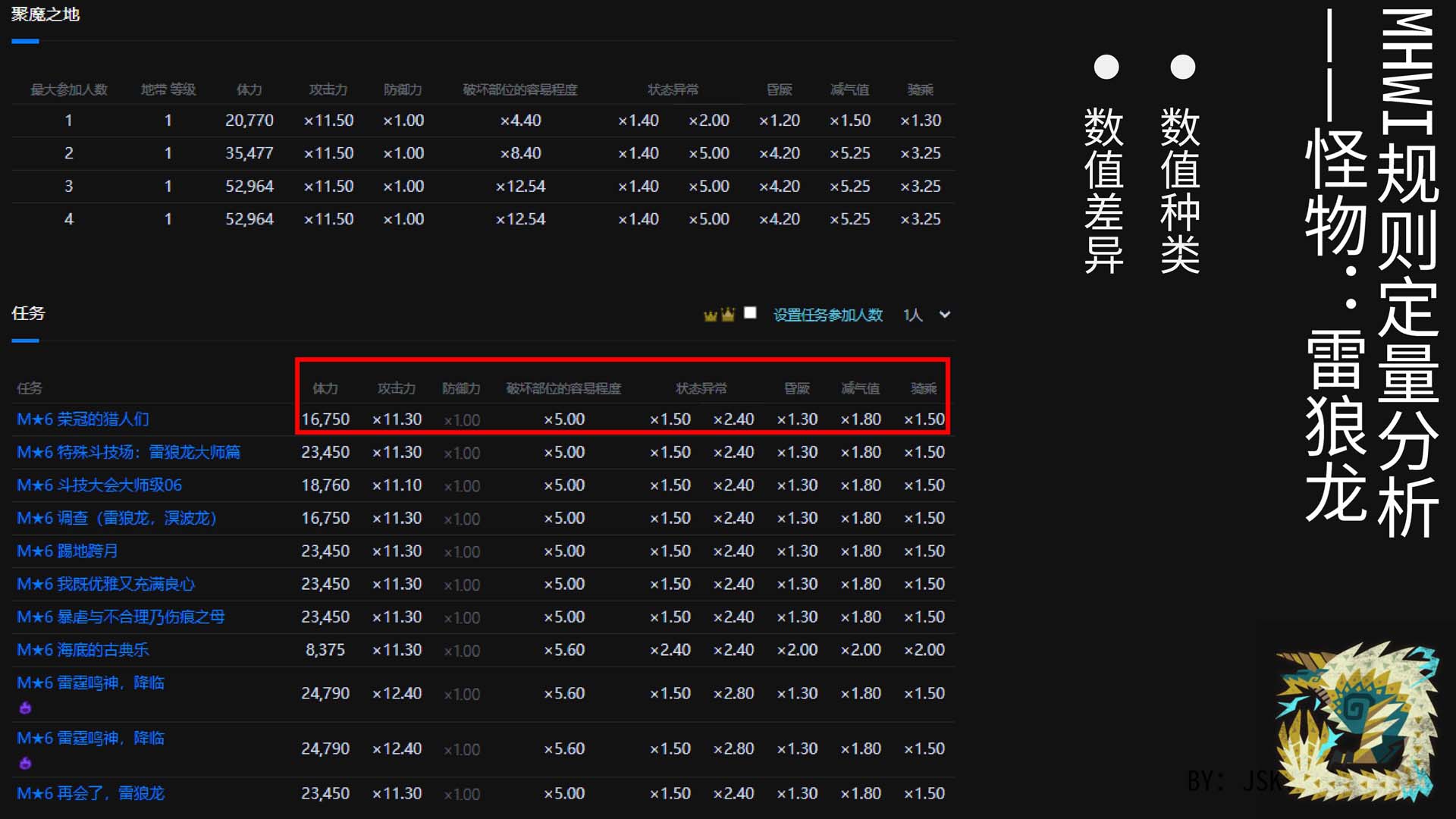
Task: Select the 任务 section heading
Action: pos(28,313)
